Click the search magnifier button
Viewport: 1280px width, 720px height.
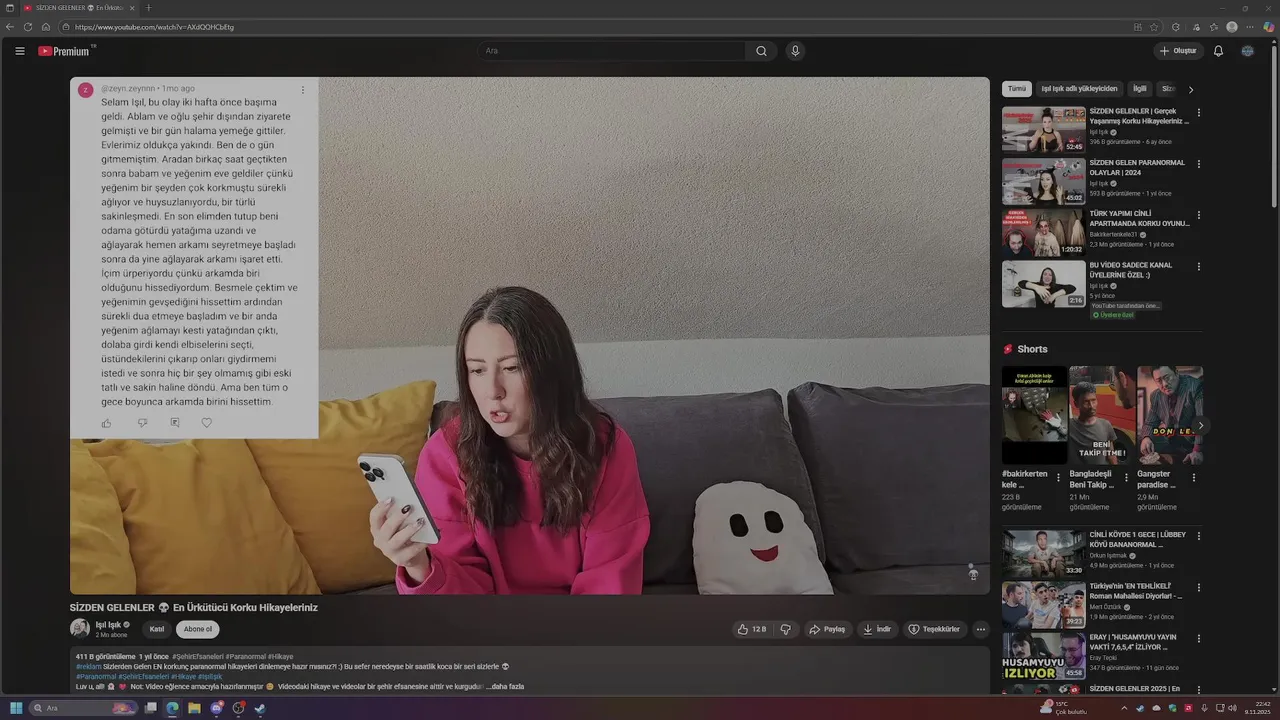click(x=761, y=51)
